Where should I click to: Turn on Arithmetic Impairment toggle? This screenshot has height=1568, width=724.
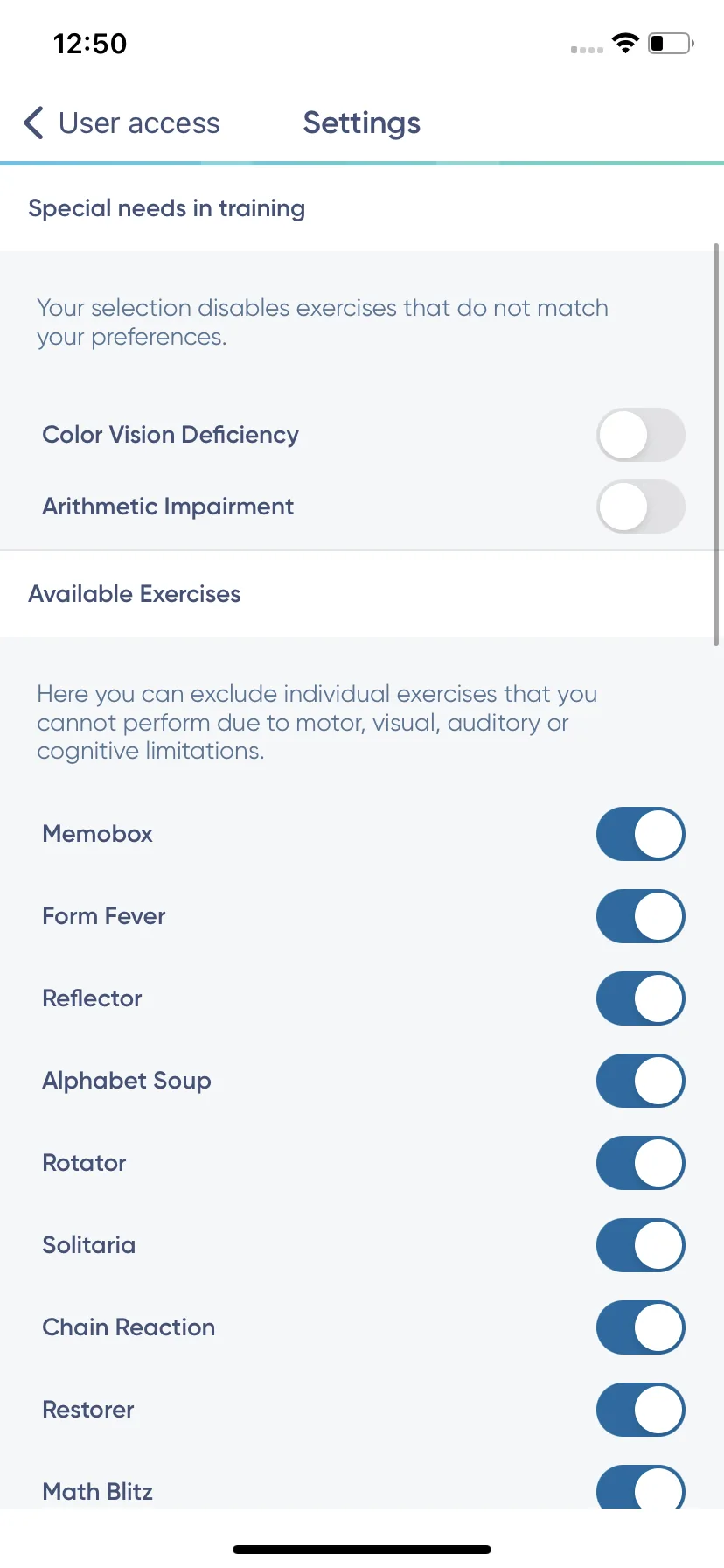pyautogui.click(x=641, y=507)
